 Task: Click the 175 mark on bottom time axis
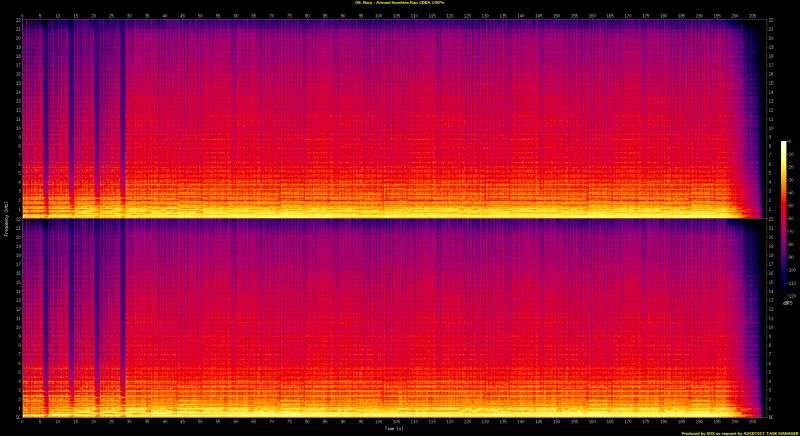(647, 421)
